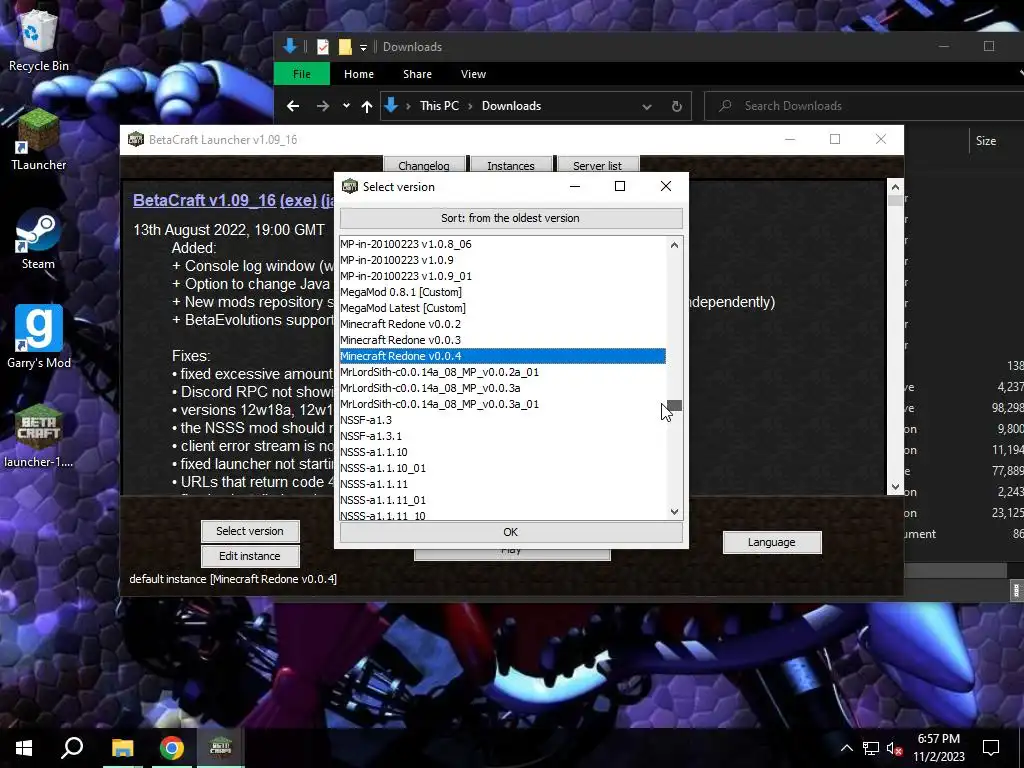Open the Recycle Bin desktop icon
This screenshot has width=1024, height=768.
39,40
